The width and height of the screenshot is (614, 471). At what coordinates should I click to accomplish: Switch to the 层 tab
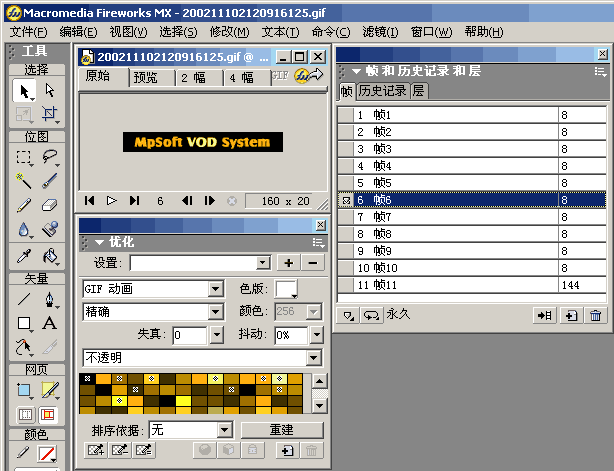pos(419,91)
